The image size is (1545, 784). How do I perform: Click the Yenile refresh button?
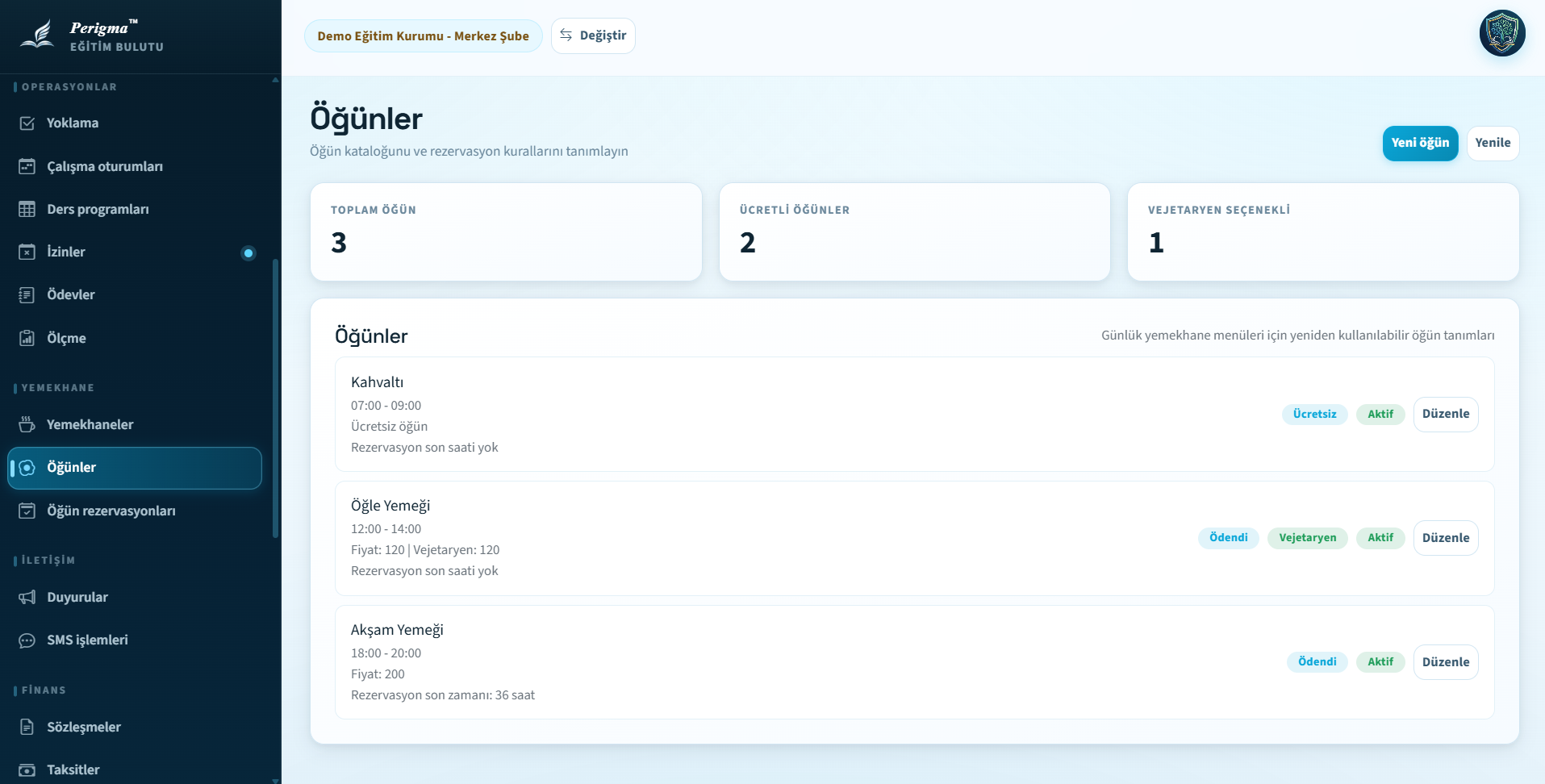coord(1492,143)
